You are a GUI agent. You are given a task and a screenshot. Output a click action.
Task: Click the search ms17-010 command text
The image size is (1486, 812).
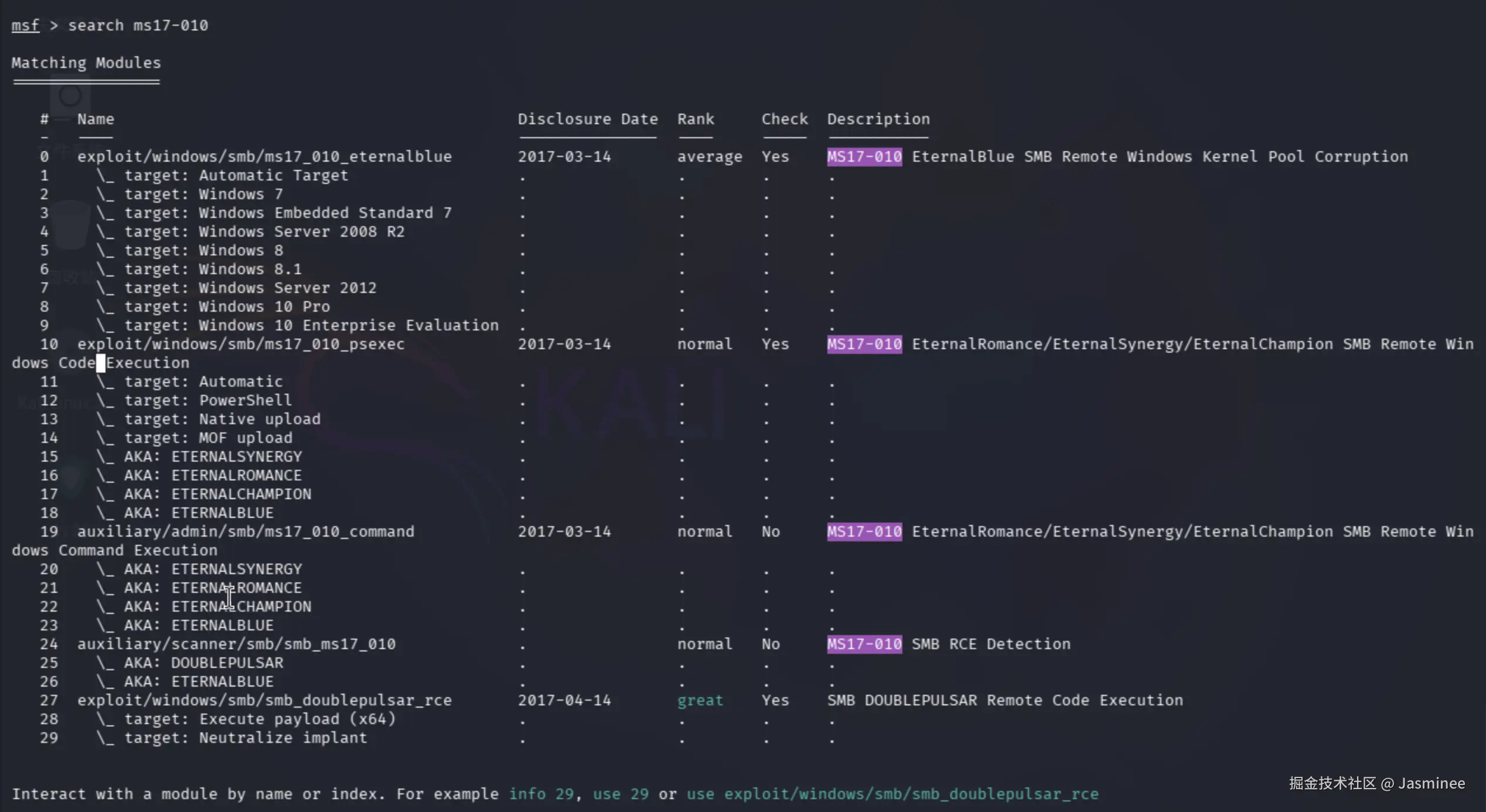point(138,26)
